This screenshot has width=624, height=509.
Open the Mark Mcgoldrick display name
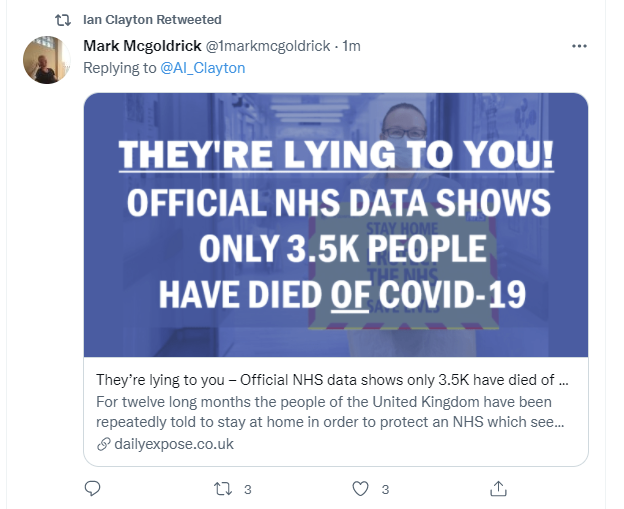coord(142,46)
